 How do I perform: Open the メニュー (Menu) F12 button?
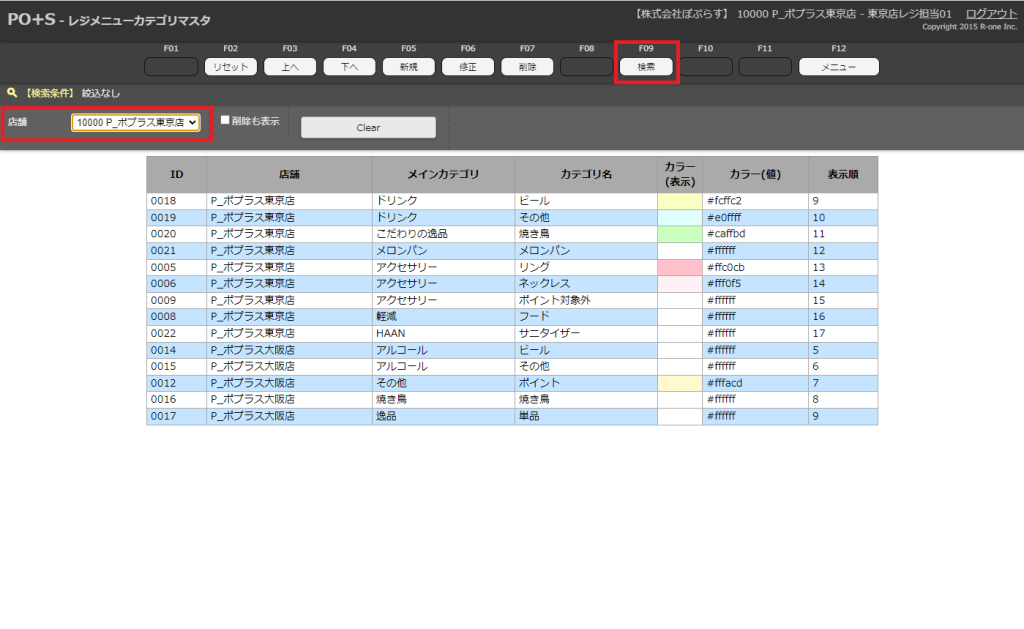(838, 67)
